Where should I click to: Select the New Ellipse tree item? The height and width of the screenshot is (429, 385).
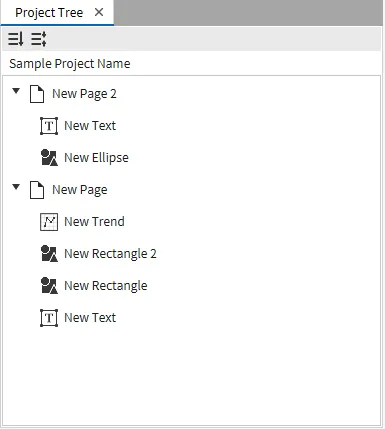point(96,158)
